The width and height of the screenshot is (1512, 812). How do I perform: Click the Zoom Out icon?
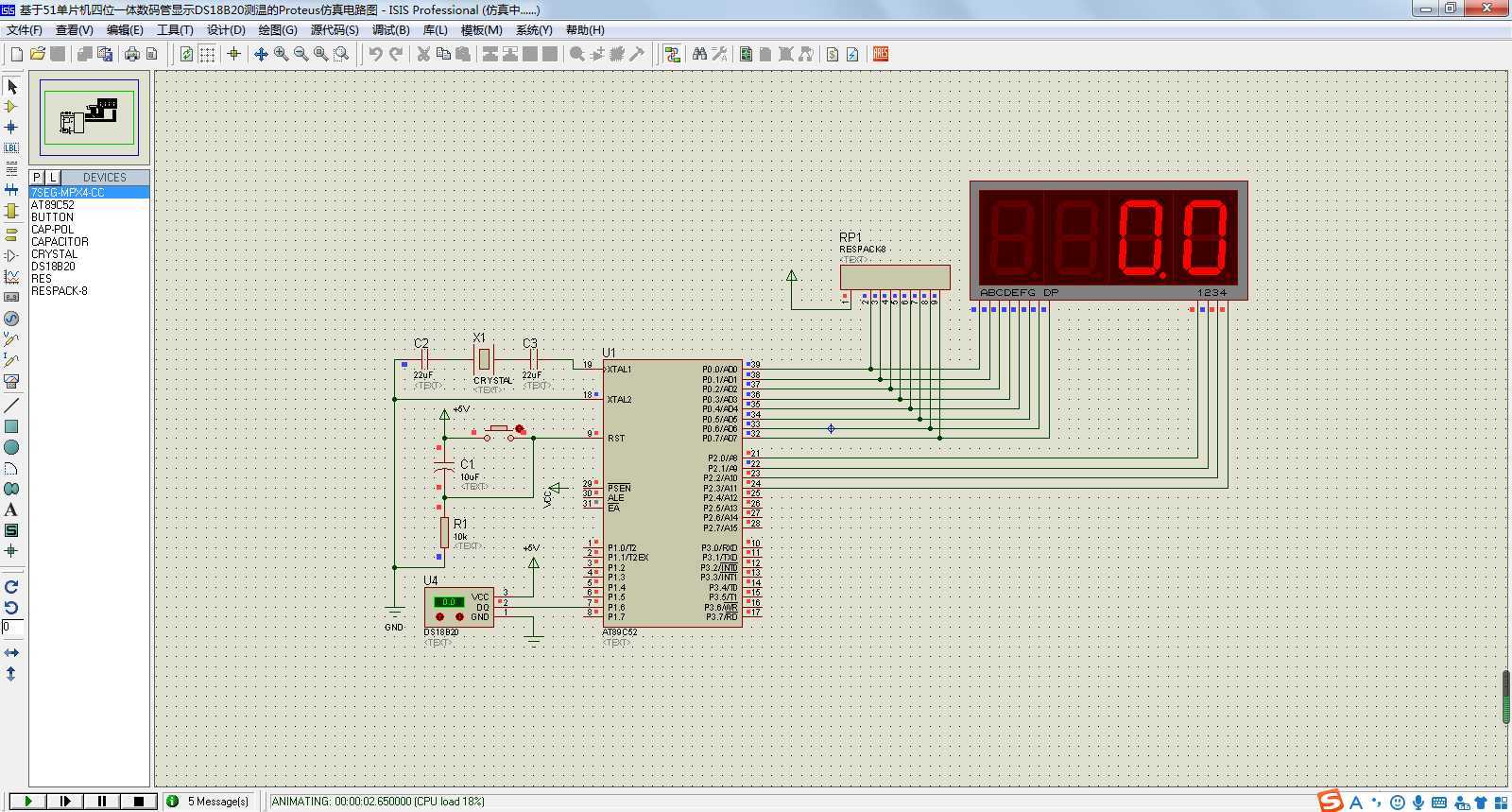301,54
